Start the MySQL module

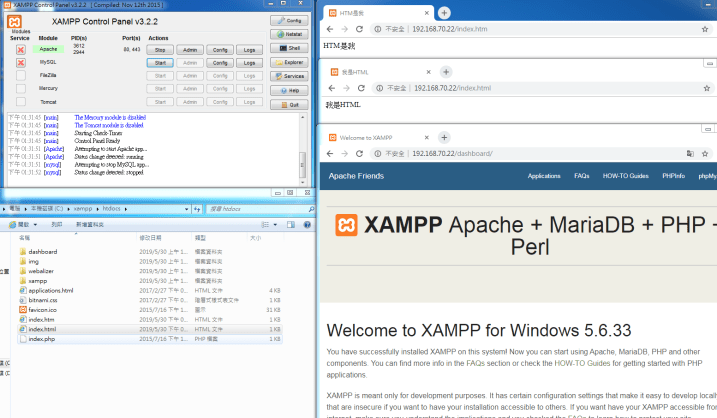(159, 62)
